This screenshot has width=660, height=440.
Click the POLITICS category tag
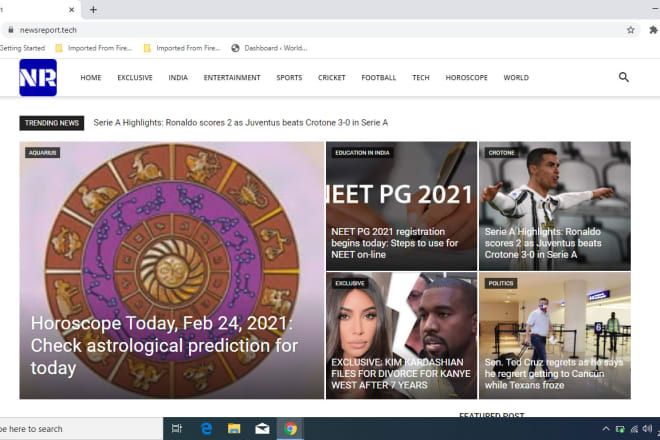click(501, 283)
